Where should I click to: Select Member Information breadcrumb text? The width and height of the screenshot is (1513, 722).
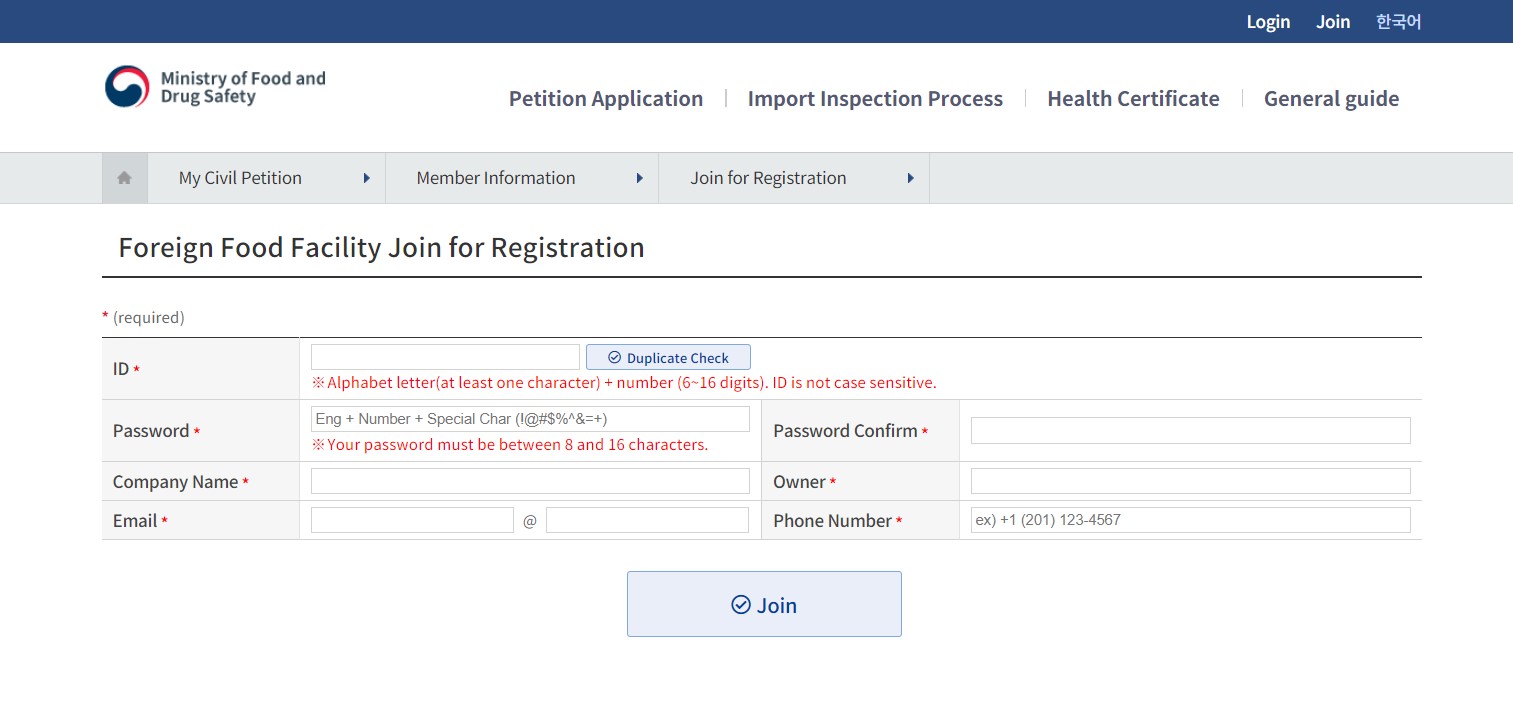pos(496,178)
